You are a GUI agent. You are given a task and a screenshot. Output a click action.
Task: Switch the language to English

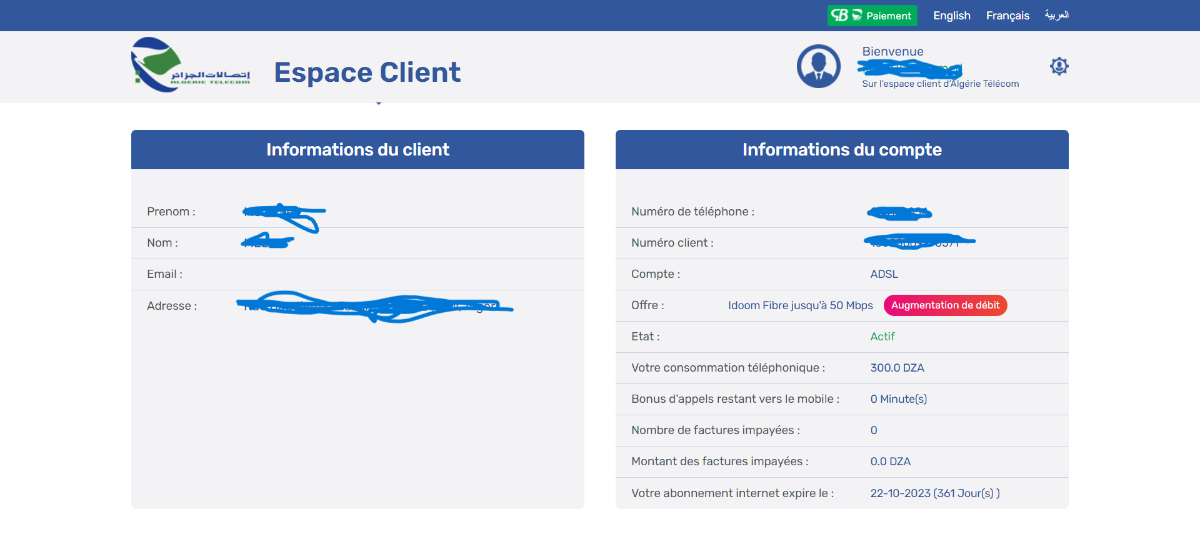[x=951, y=16]
